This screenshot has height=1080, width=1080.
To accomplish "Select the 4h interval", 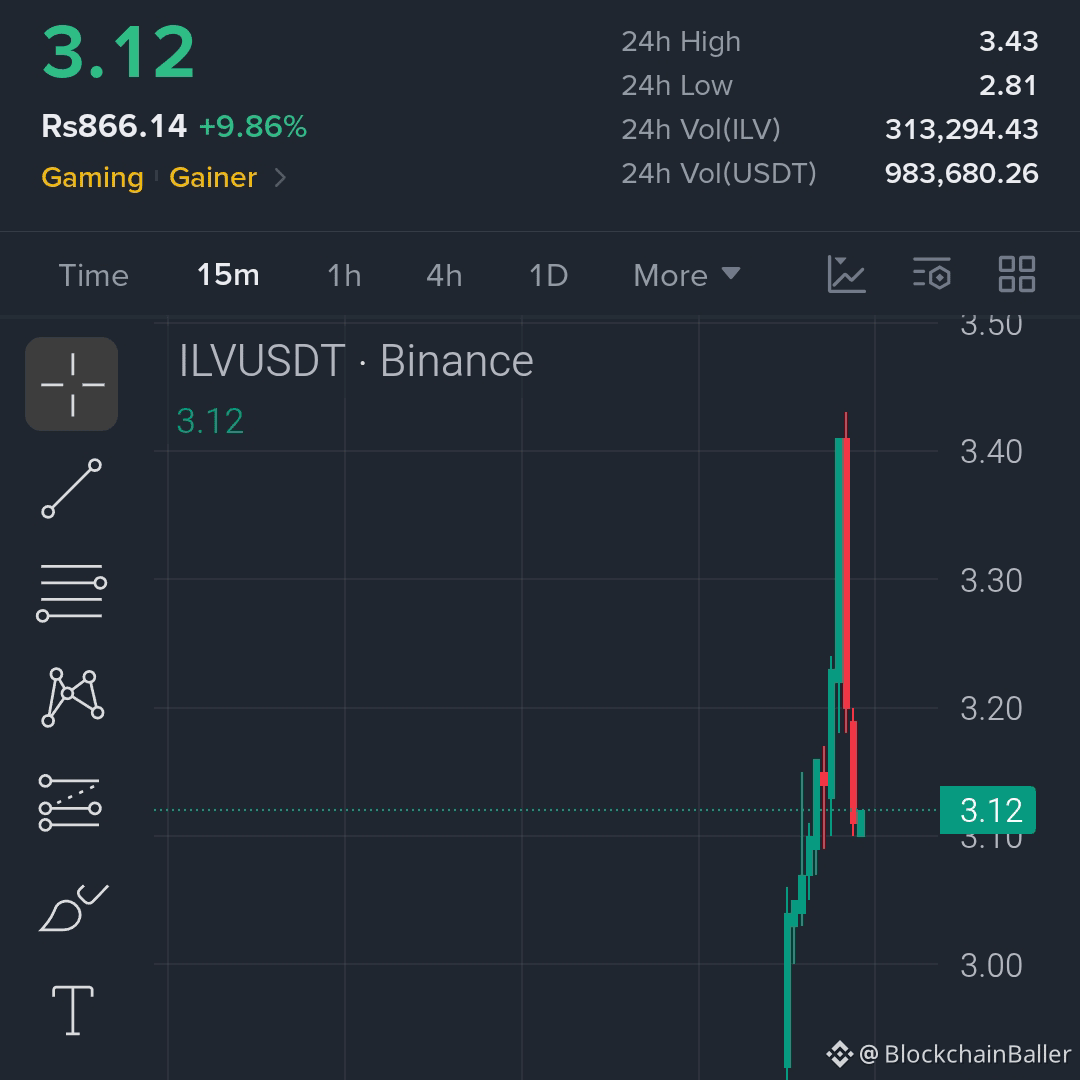I will [x=444, y=276].
